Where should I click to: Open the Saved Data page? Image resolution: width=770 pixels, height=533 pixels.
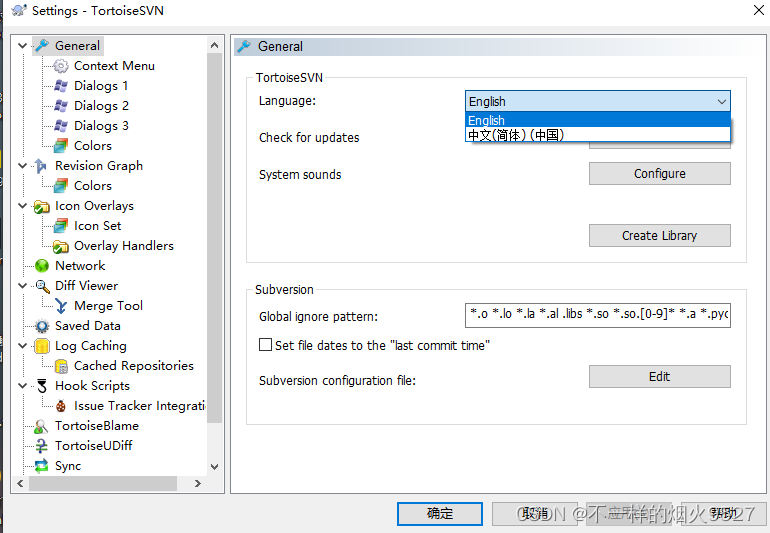click(87, 326)
